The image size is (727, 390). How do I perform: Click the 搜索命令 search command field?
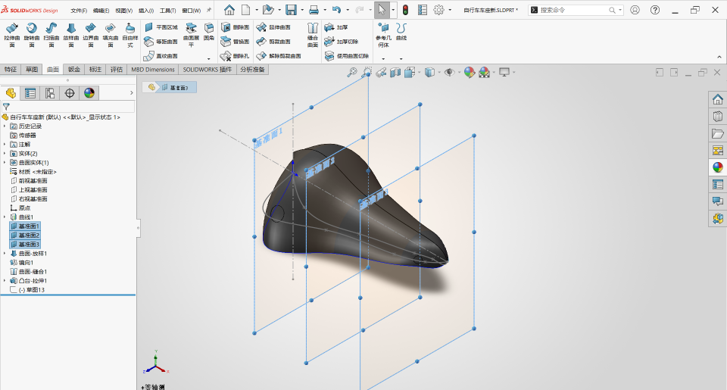[575, 10]
